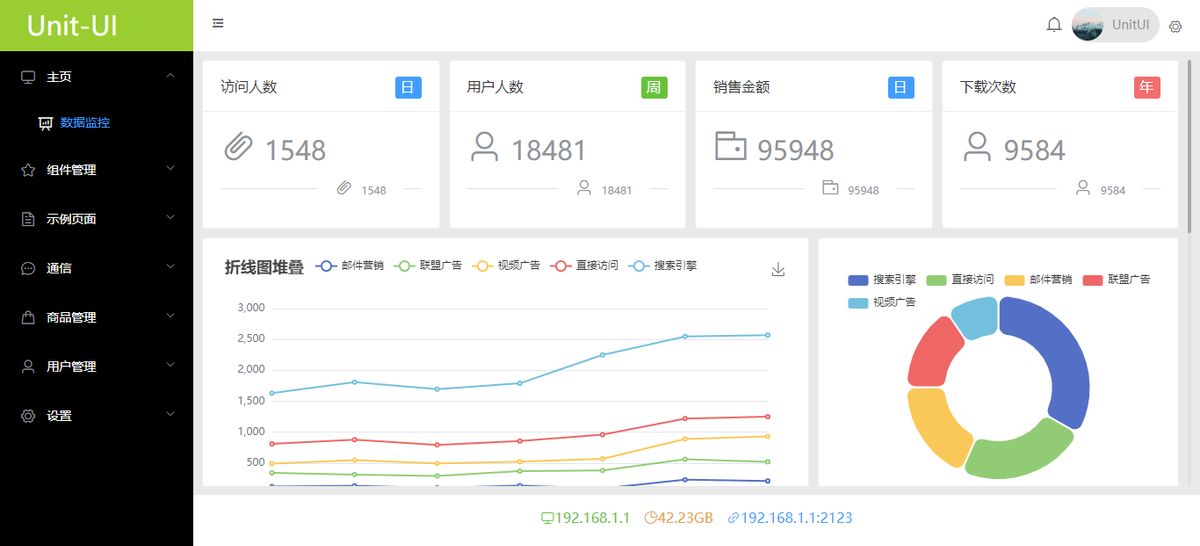Click the UnitUI user profile button
This screenshot has height=546, width=1200.
(x=1114, y=25)
